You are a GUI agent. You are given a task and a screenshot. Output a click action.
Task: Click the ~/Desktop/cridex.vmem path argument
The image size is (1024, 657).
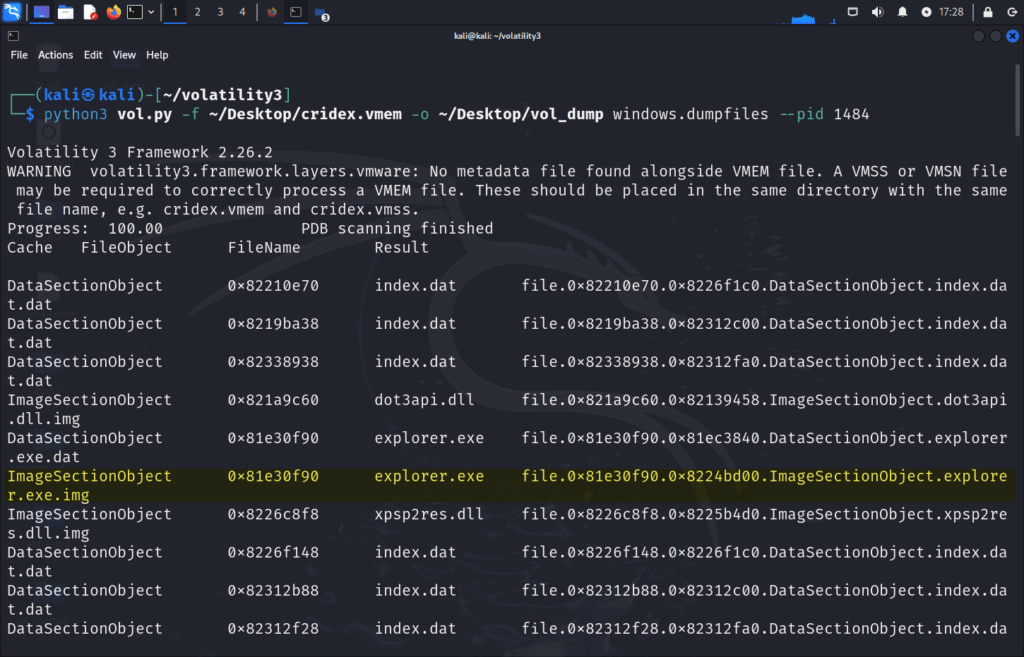[306, 114]
